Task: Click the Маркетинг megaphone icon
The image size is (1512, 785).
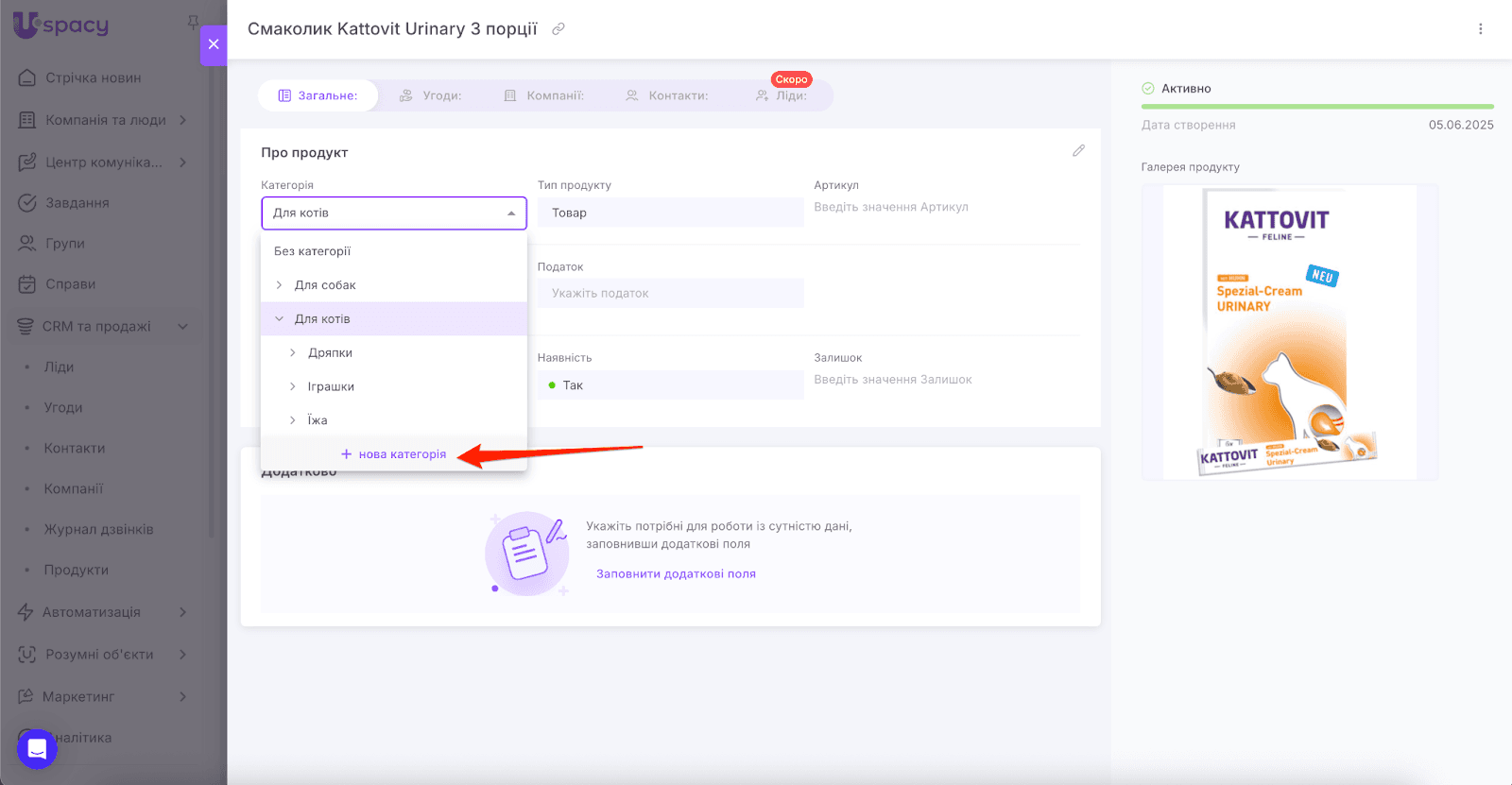Action: click(x=26, y=696)
